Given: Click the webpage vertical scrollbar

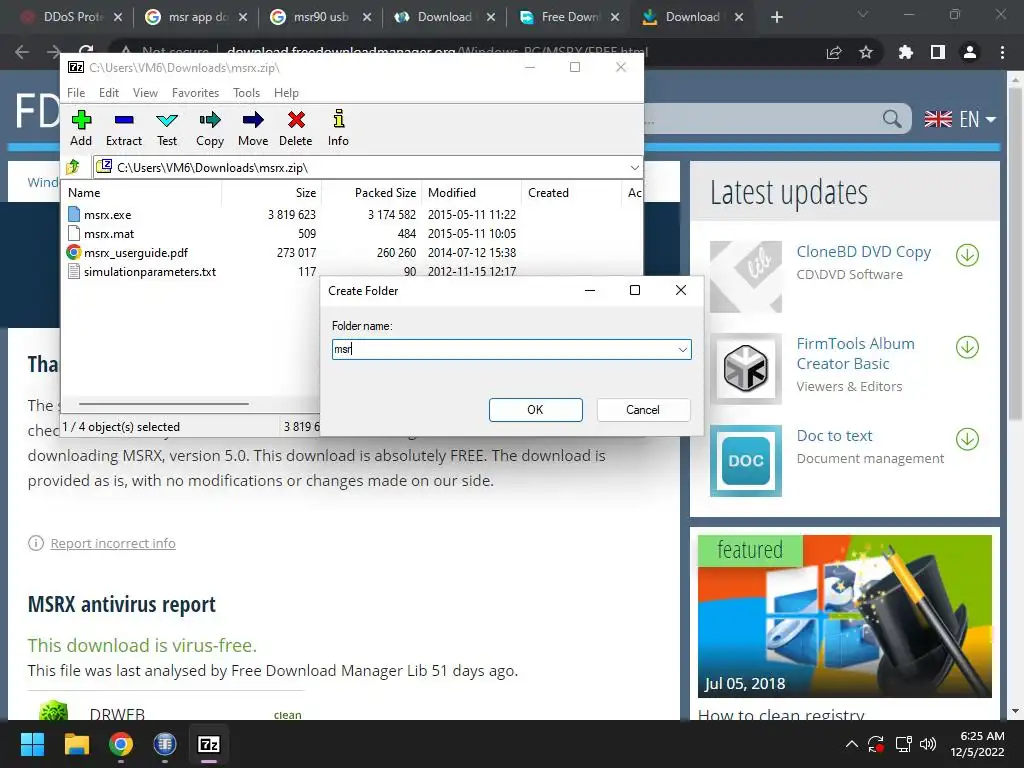Looking at the screenshot, I should 1015,255.
